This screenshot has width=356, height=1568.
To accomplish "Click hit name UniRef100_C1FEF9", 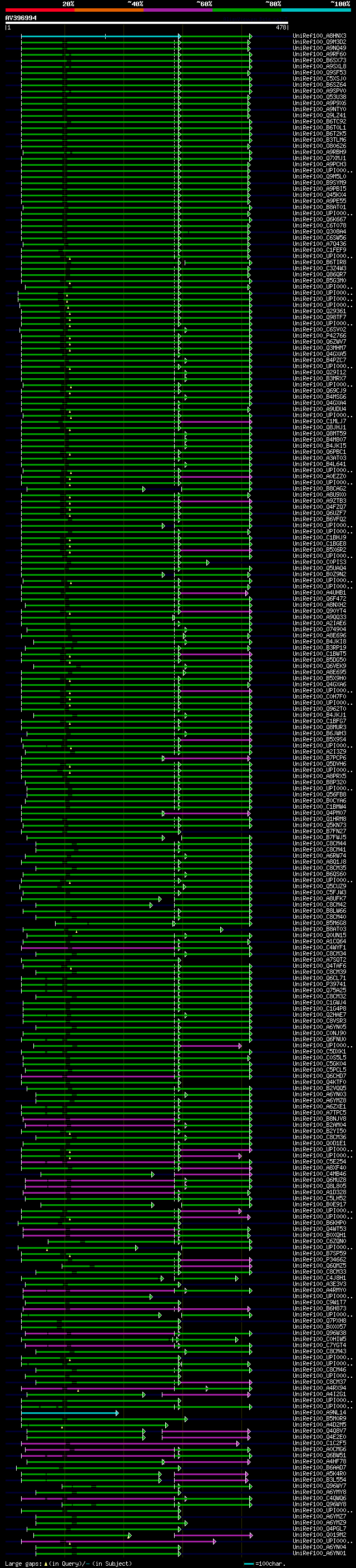I will (319, 250).
